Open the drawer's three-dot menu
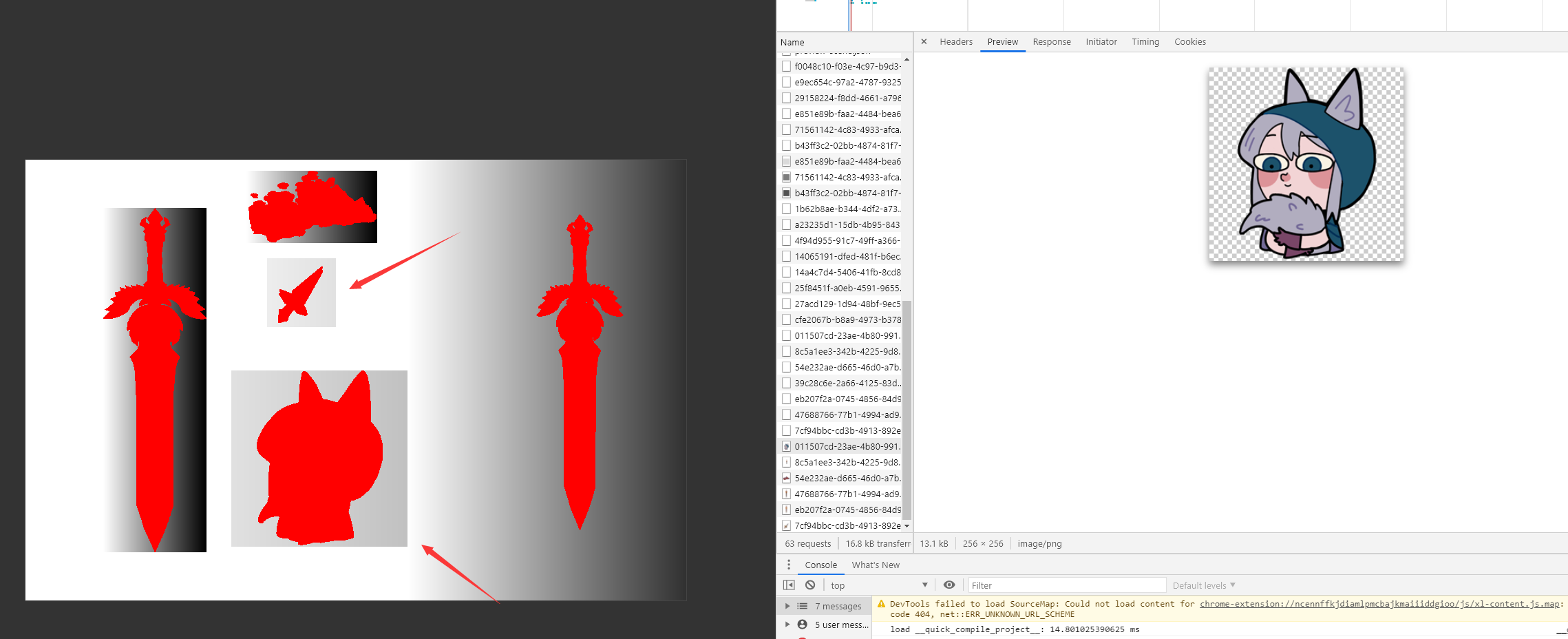 (x=789, y=565)
